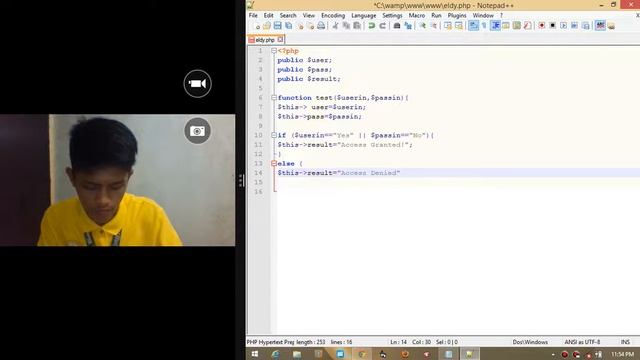Play back the recorded macro
This screenshot has width=640, height=360.
click(x=564, y=26)
